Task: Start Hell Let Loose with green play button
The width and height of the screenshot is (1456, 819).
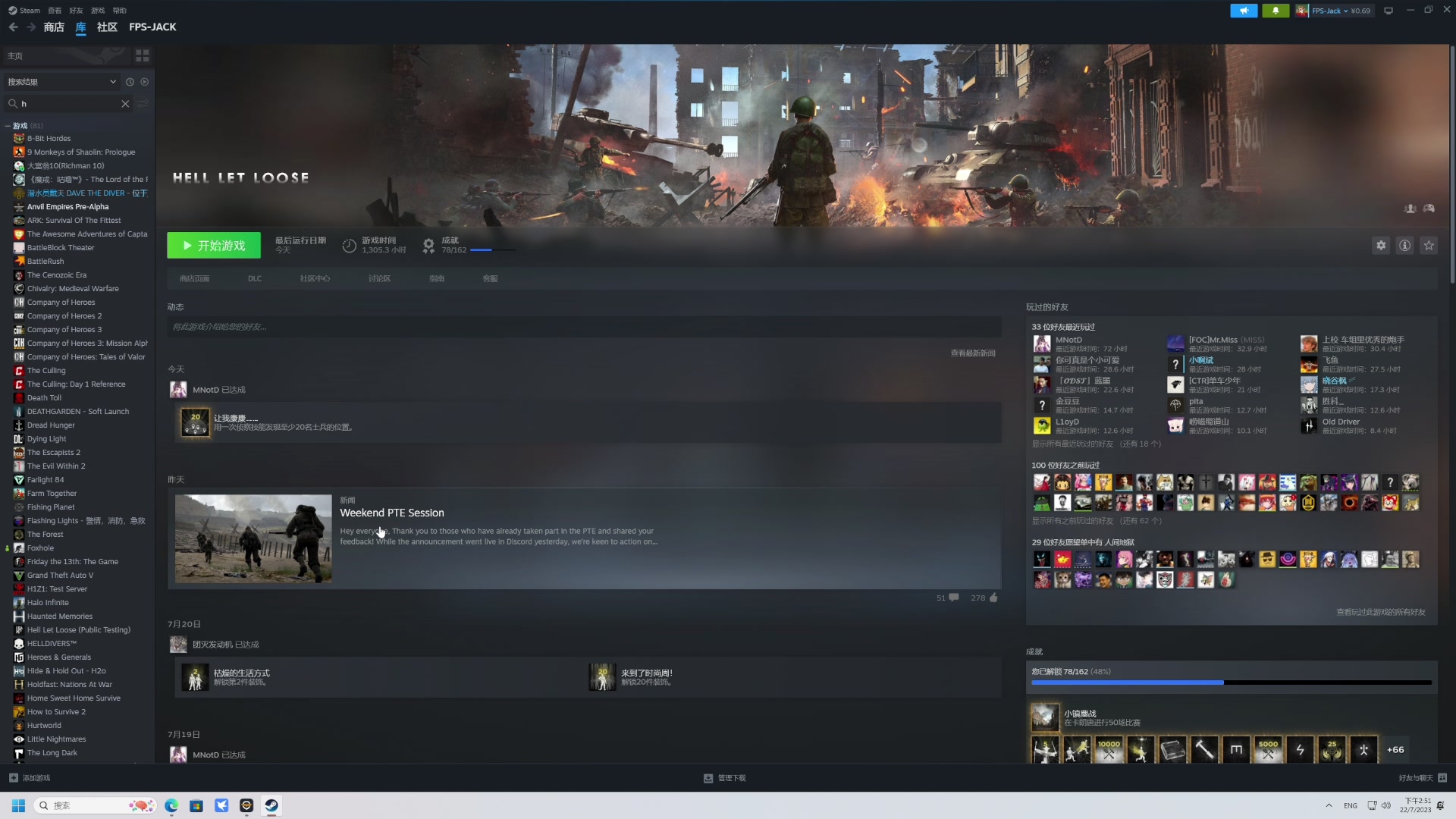Action: (x=214, y=246)
